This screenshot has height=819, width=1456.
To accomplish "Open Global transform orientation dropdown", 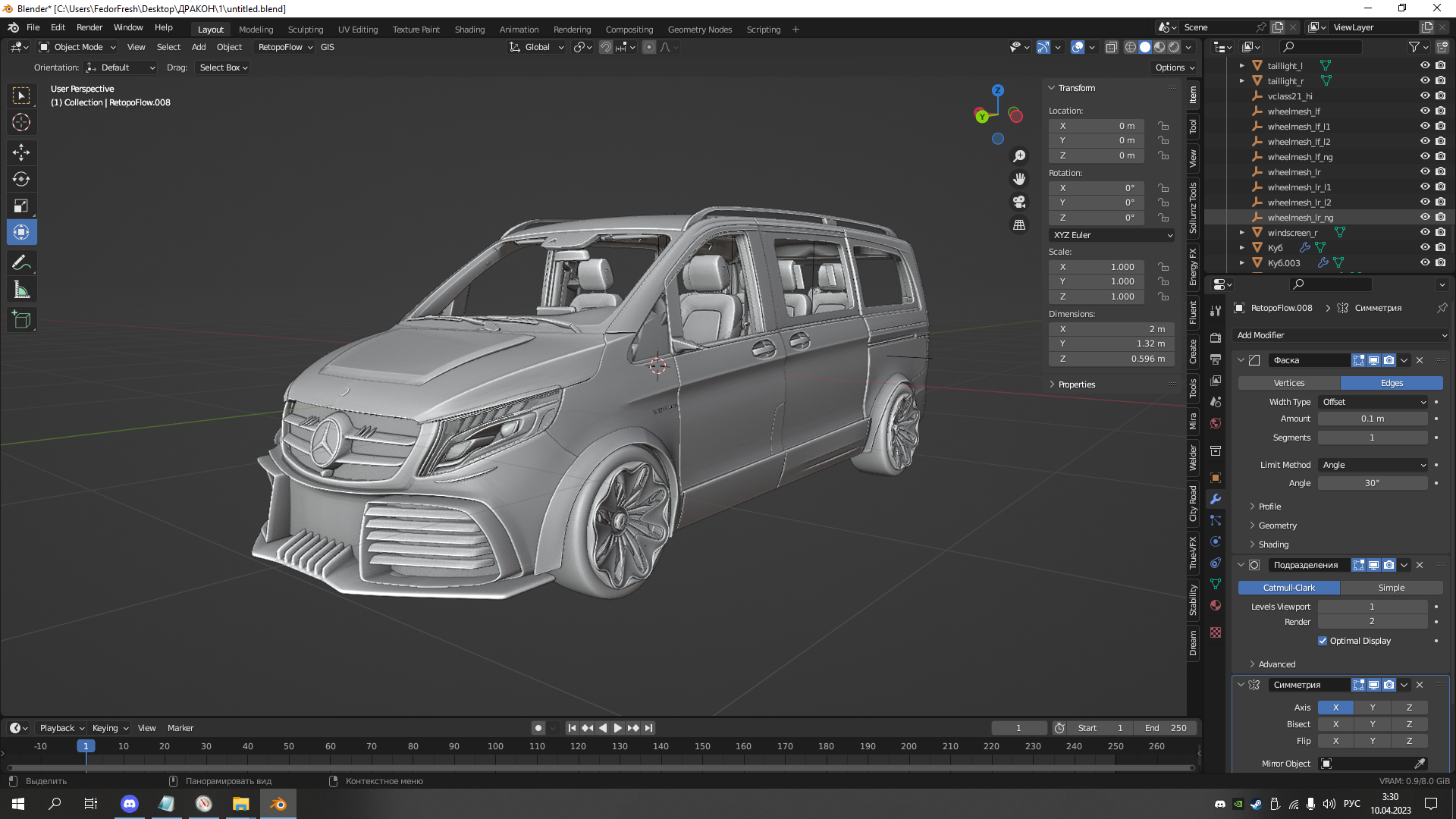I will coord(537,47).
